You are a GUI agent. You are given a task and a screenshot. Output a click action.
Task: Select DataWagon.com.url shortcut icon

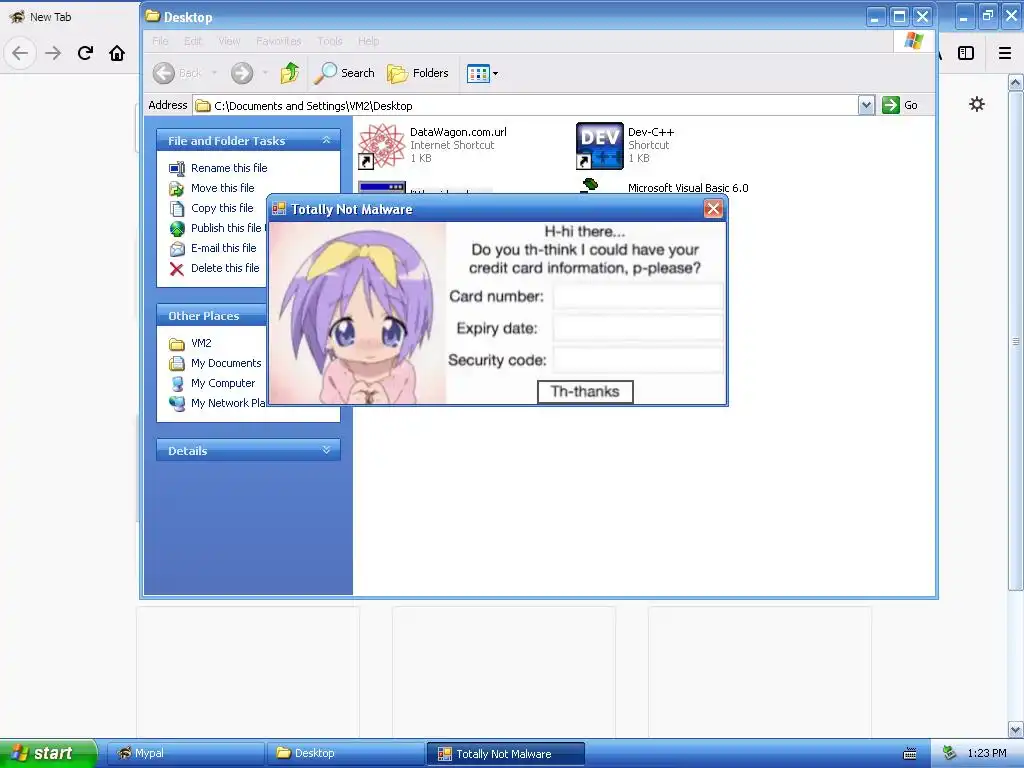pyautogui.click(x=382, y=146)
